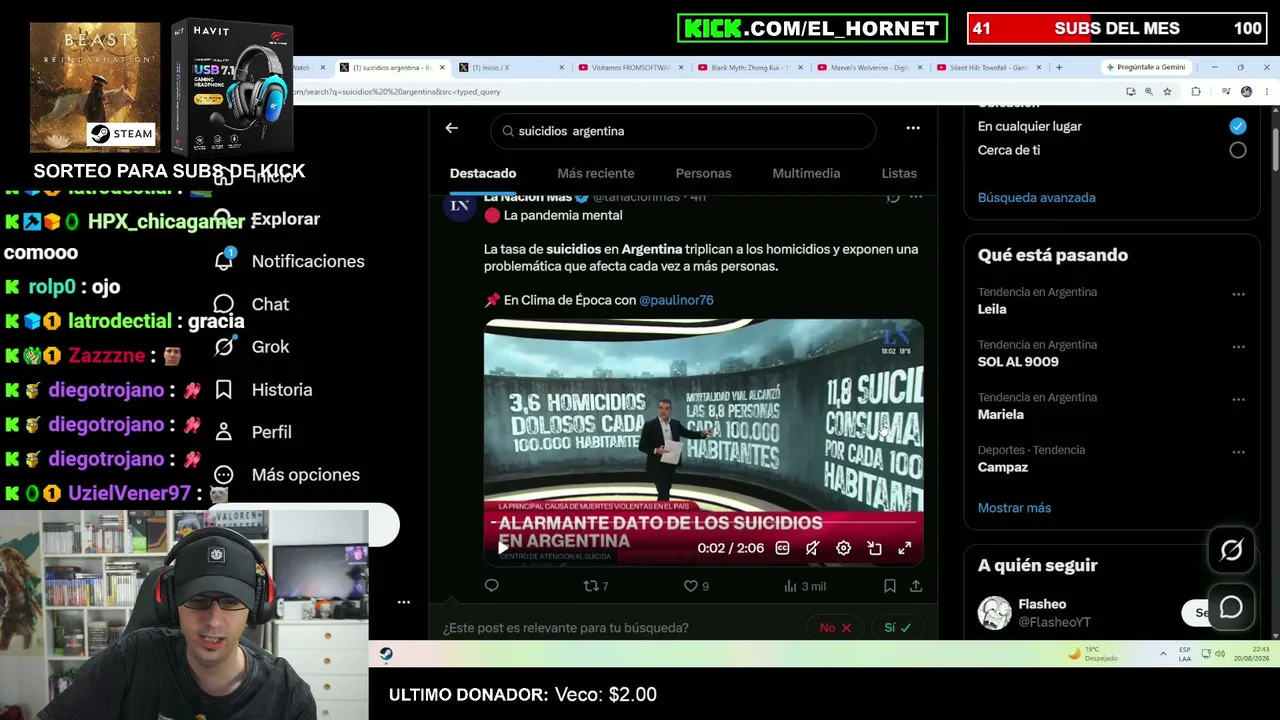Open options for the SOL AL 9009 trend

1238,347
